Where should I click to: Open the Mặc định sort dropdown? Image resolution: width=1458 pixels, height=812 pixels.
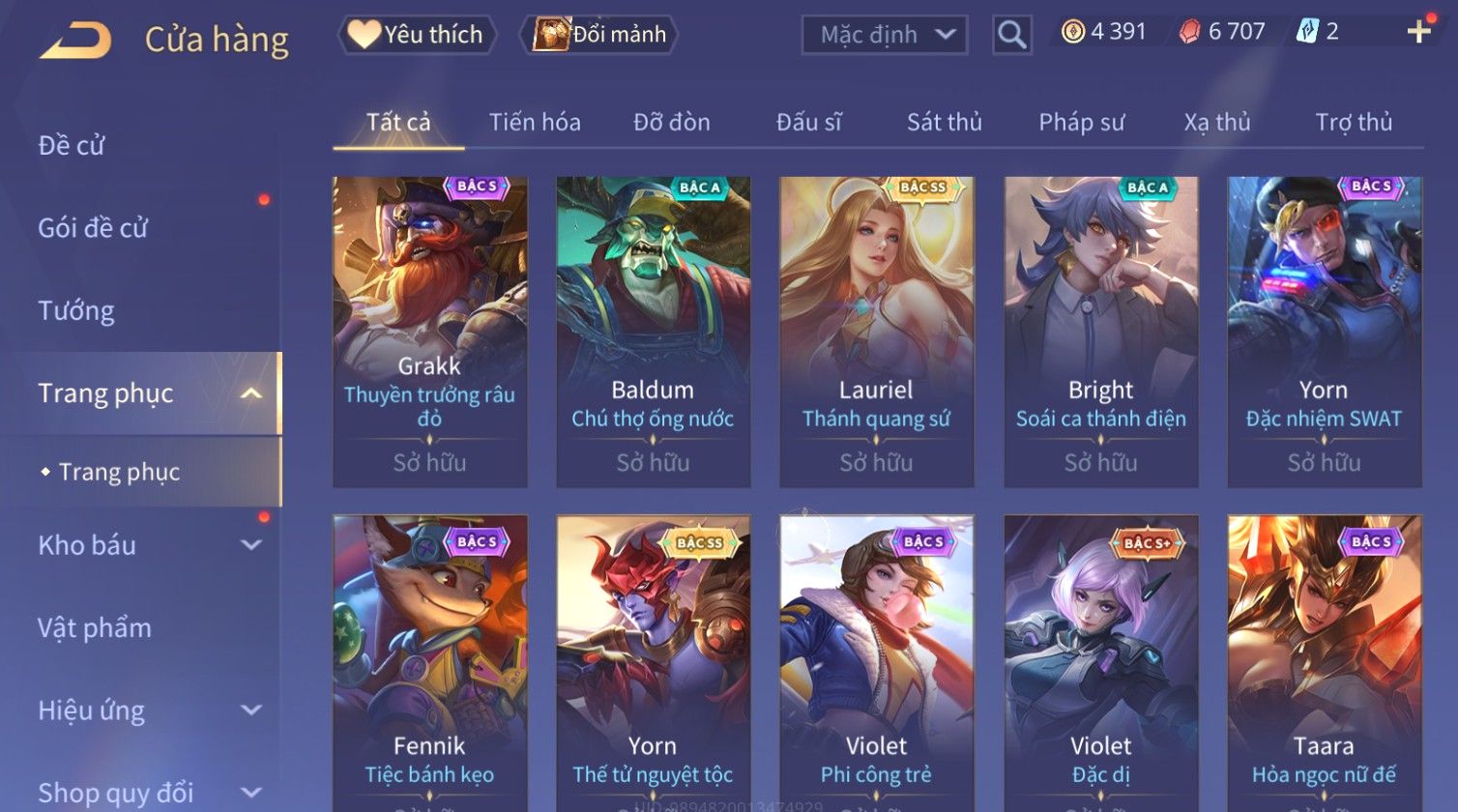point(885,35)
